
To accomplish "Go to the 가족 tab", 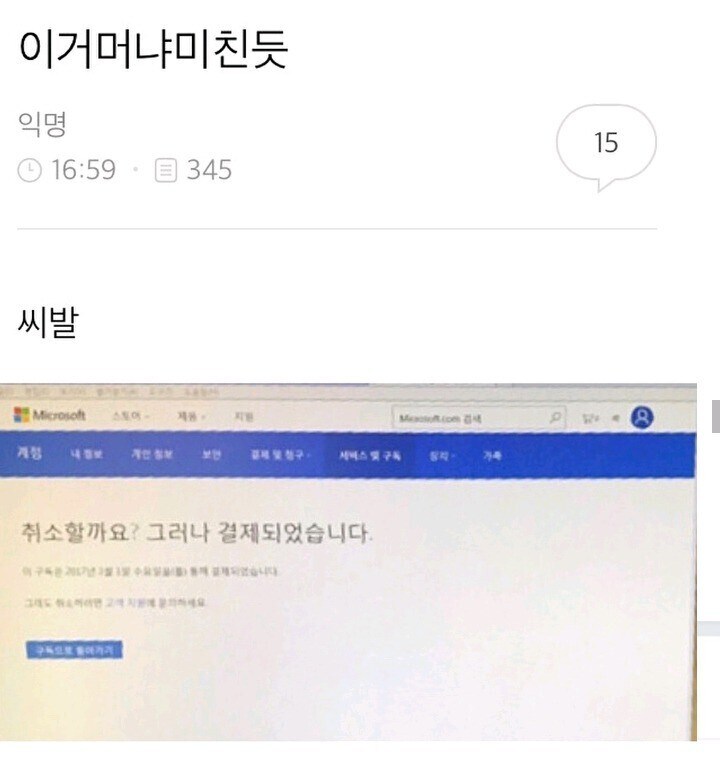I will pyautogui.click(x=492, y=455).
